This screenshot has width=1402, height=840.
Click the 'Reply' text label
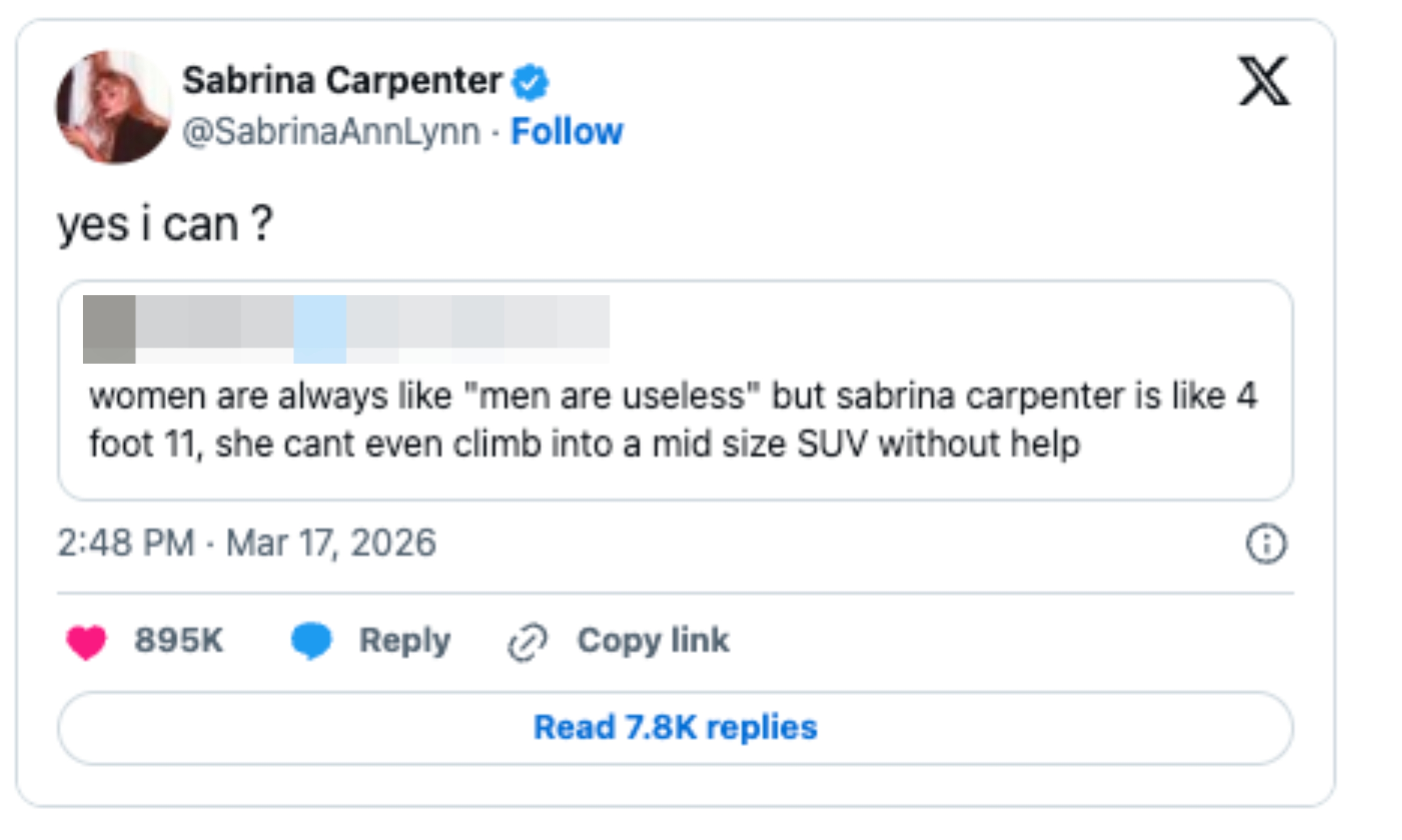(x=405, y=641)
